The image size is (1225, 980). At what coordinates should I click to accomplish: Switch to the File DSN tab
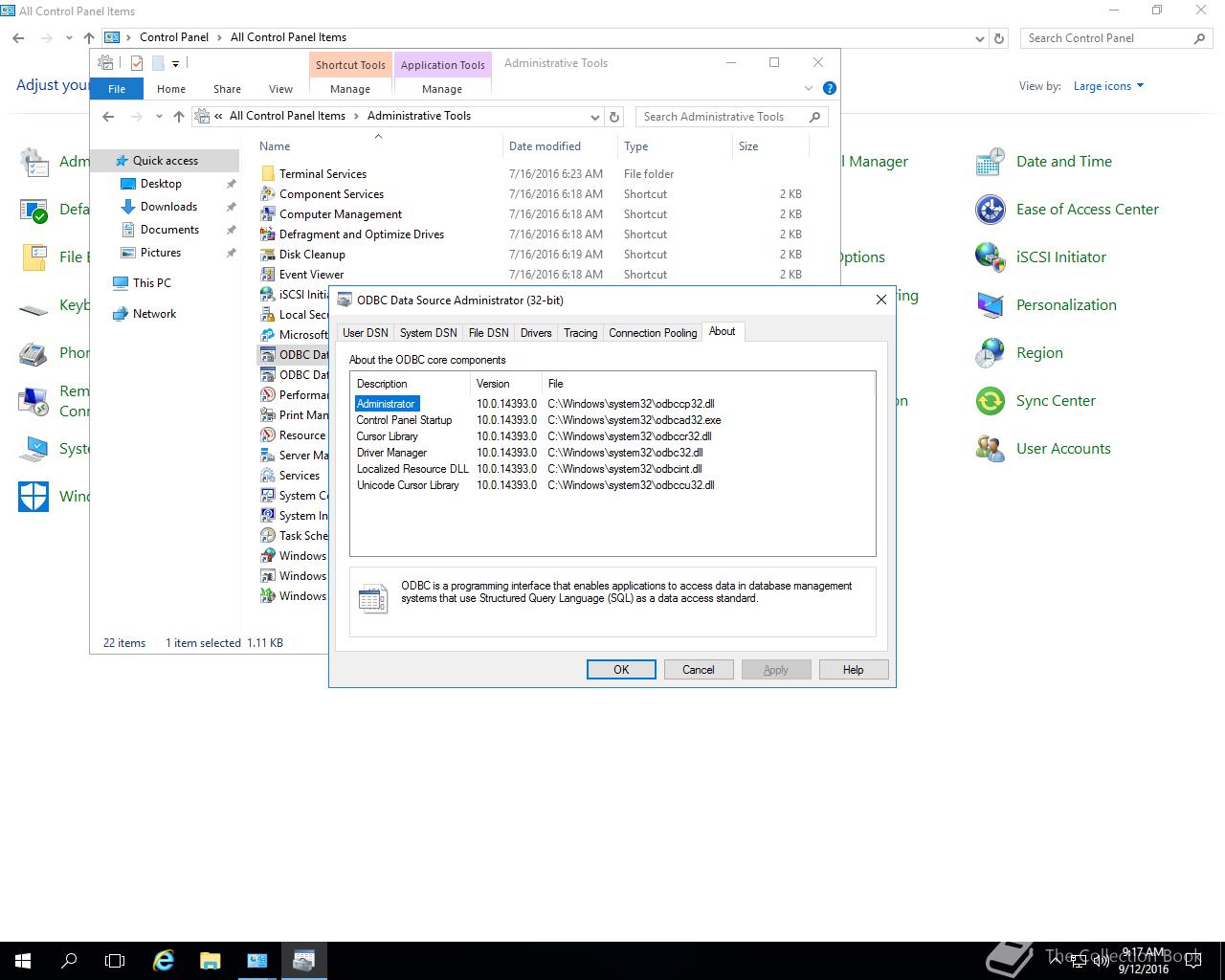coord(488,333)
